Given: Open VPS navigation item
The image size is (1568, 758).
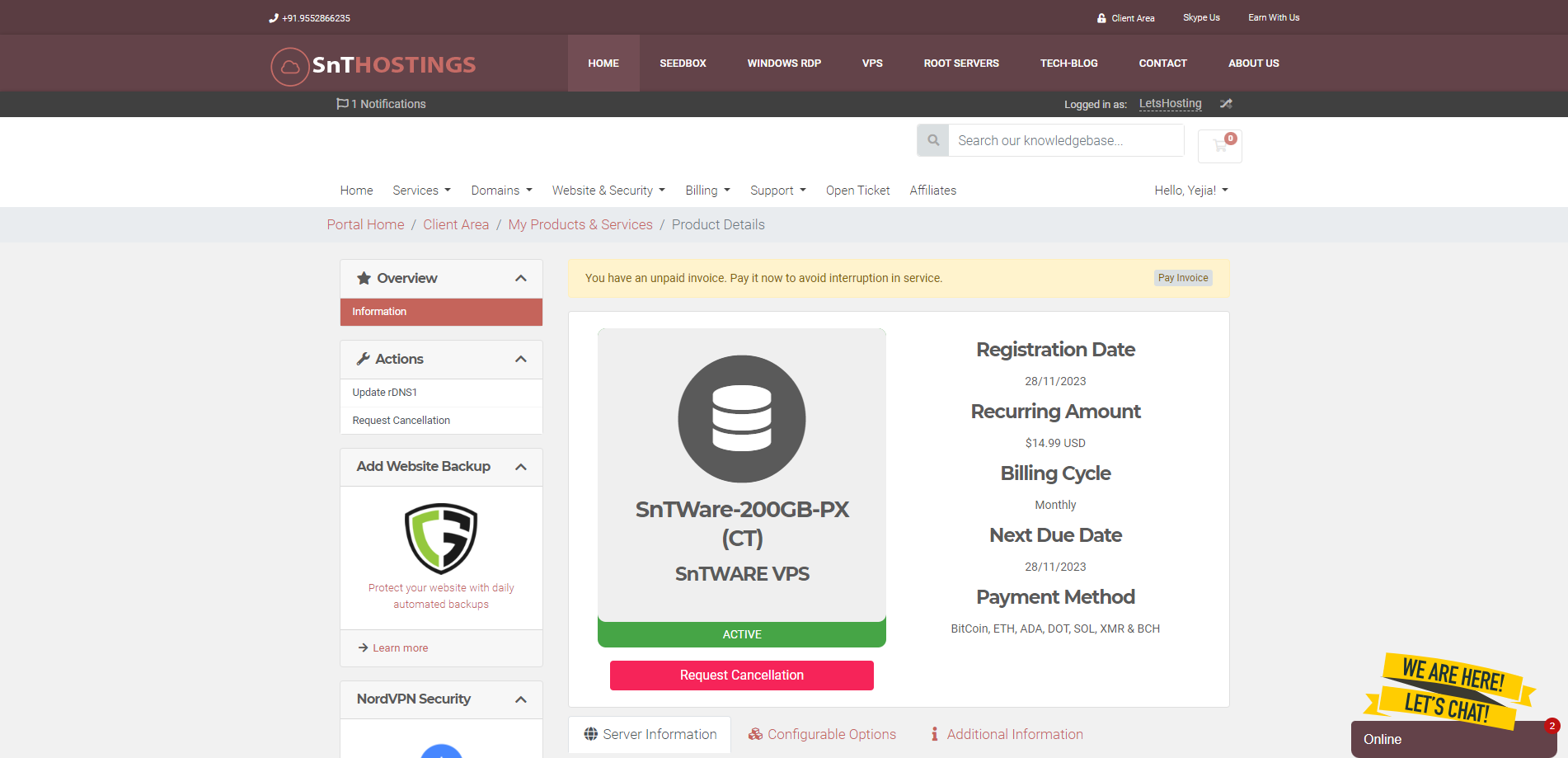Looking at the screenshot, I should coord(872,64).
